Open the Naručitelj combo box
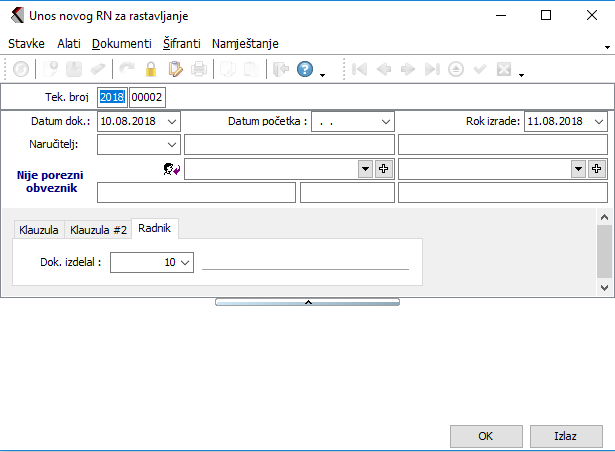 pyautogui.click(x=172, y=145)
